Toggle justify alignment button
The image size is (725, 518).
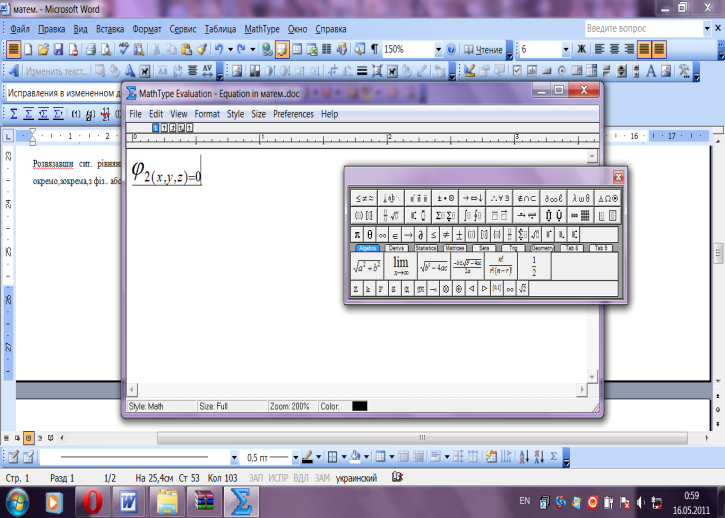coord(644,49)
